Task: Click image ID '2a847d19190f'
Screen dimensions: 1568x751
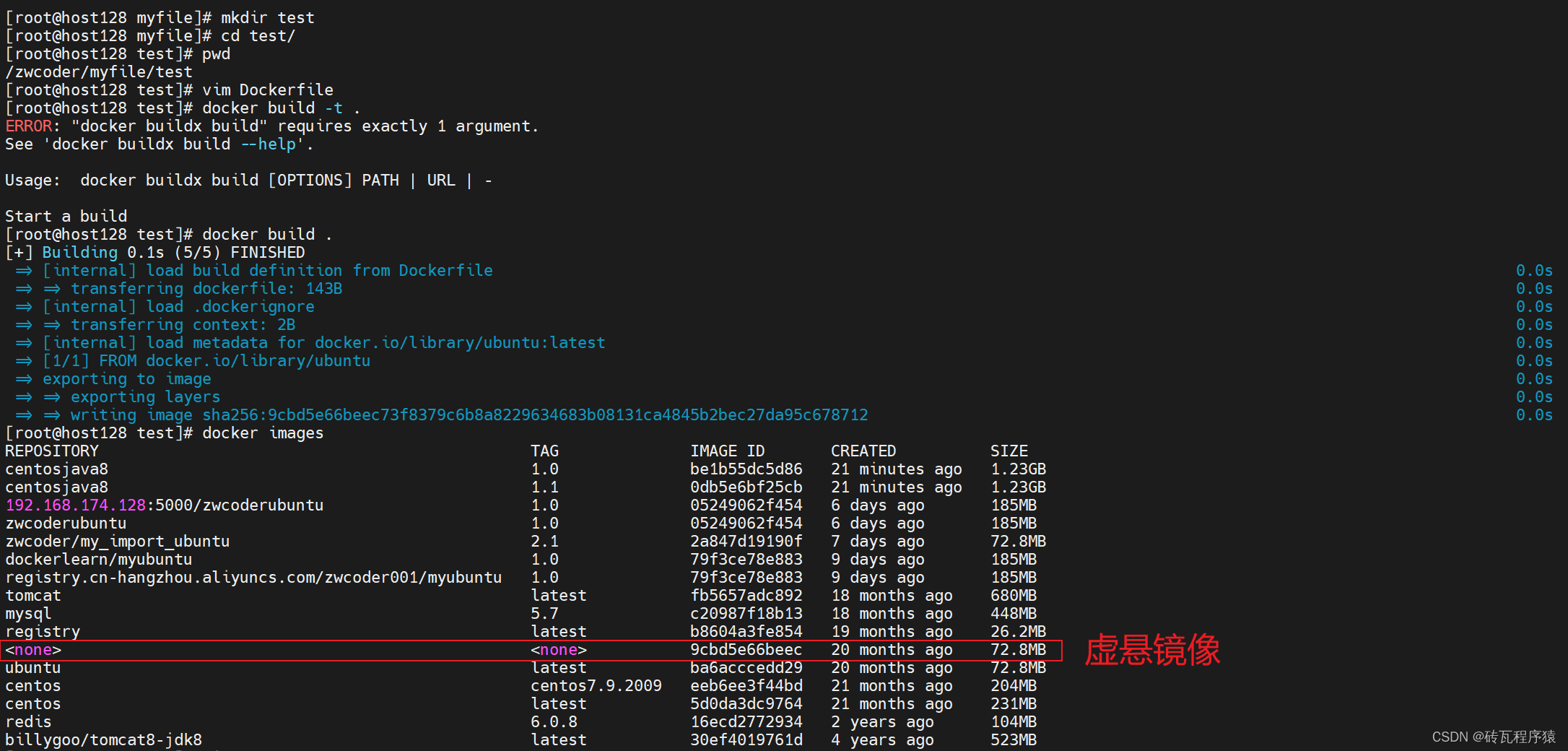Action: tap(746, 541)
